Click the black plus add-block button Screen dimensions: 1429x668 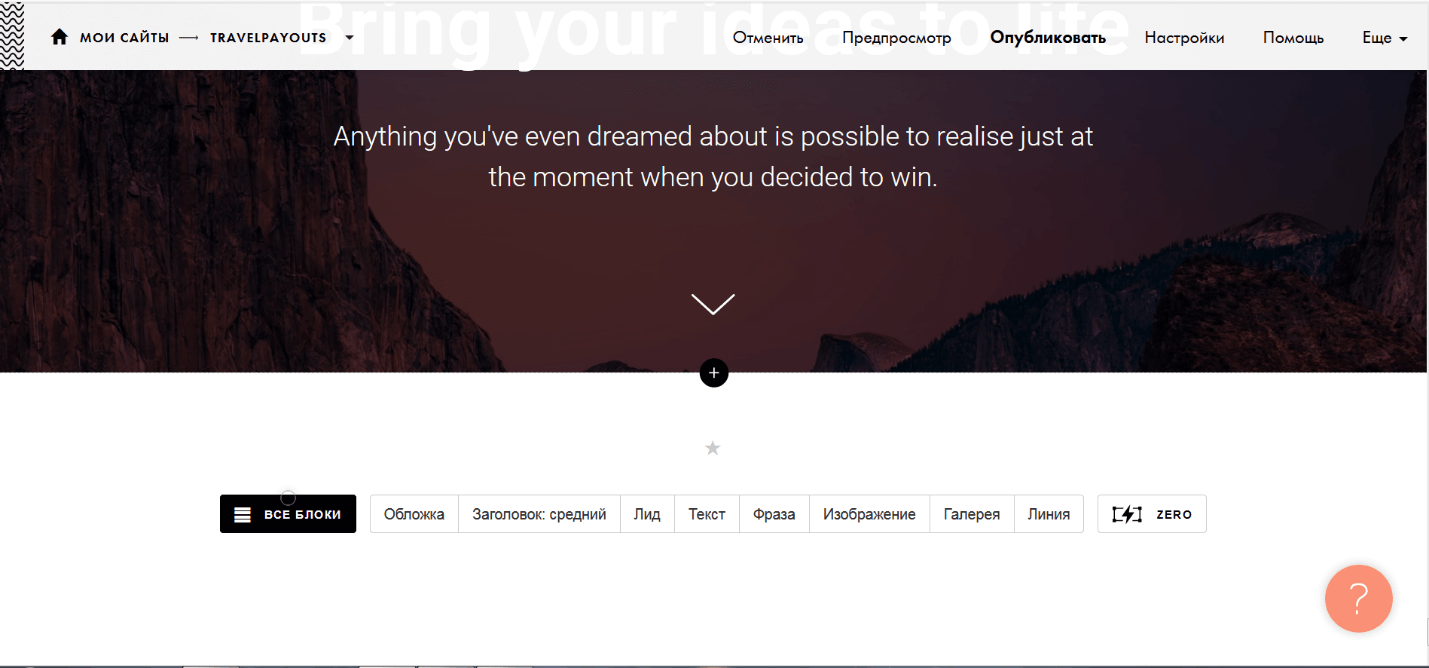(713, 373)
